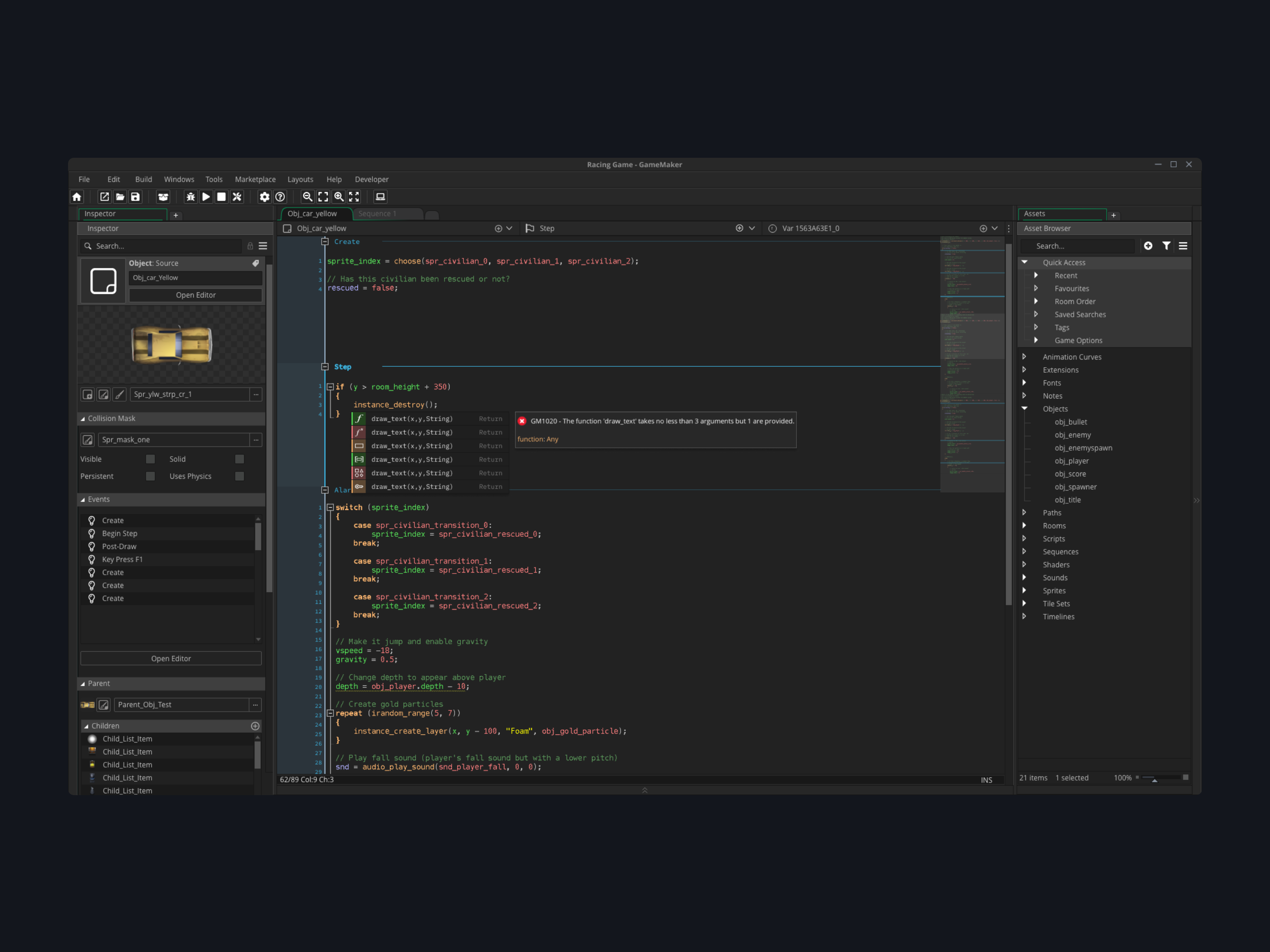Click Open Editor button below Events
This screenshot has width=1270, height=952.
[x=171, y=659]
